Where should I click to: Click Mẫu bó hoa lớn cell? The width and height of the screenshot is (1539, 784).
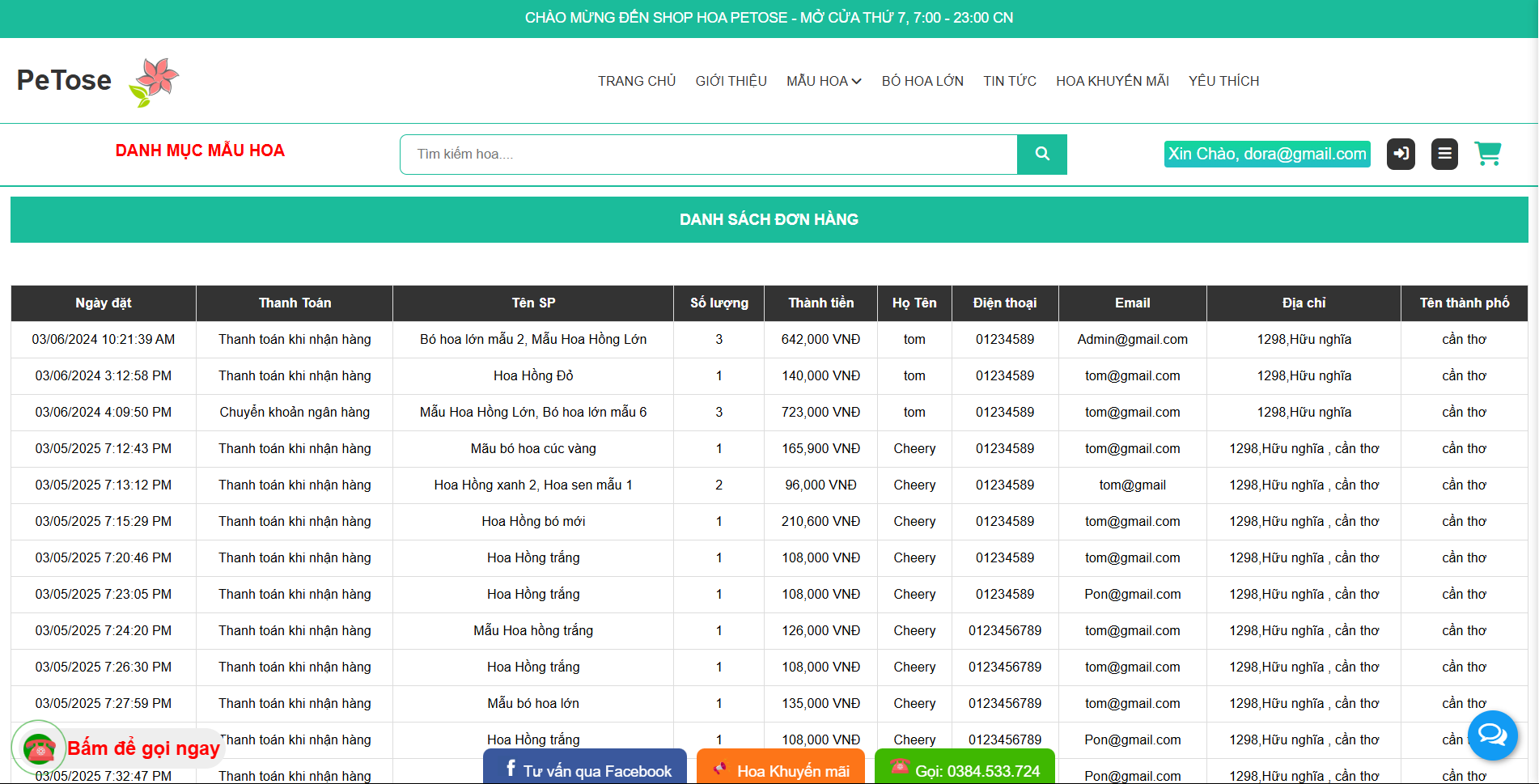533,703
